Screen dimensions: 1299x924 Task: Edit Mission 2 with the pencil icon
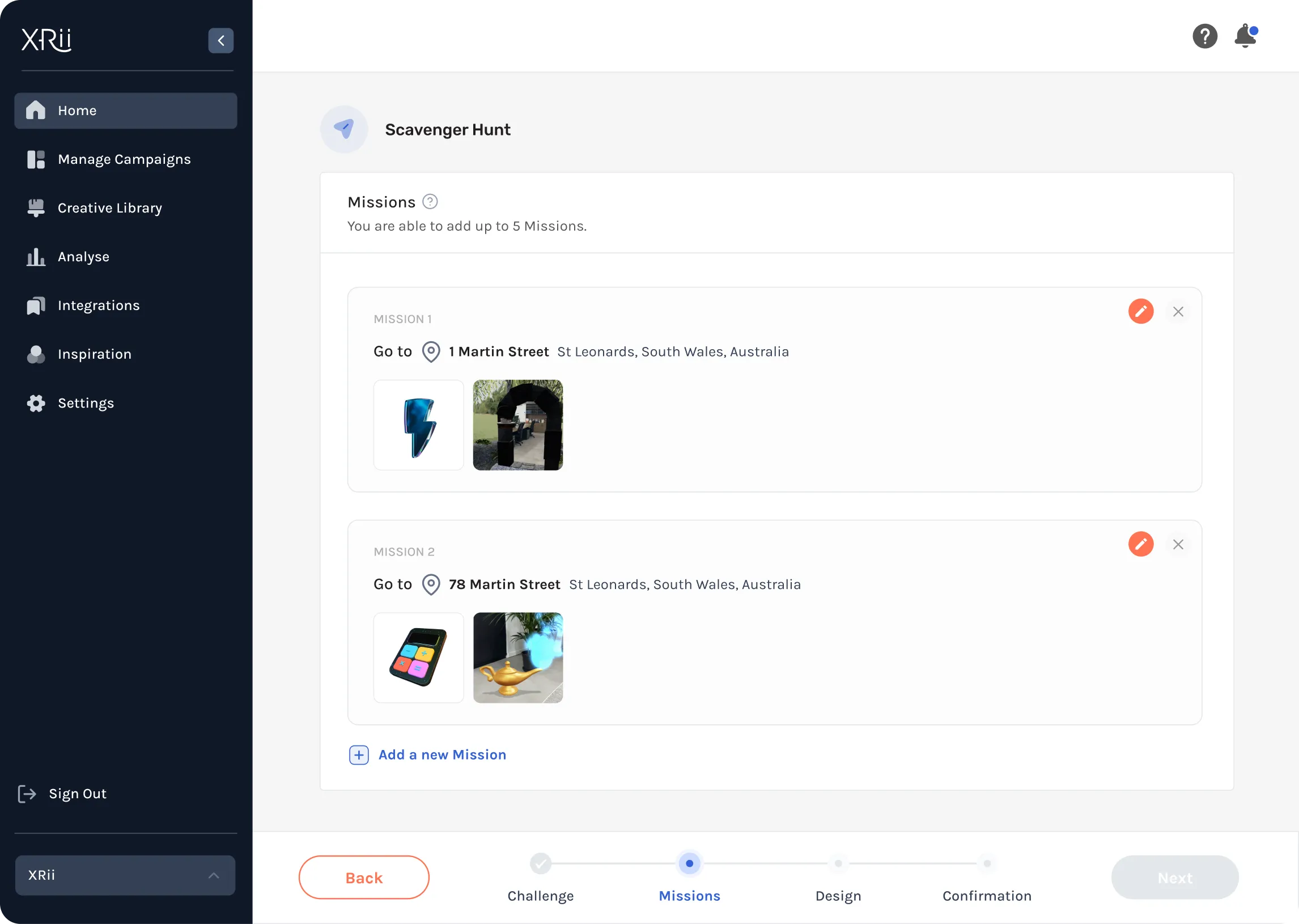coord(1140,544)
